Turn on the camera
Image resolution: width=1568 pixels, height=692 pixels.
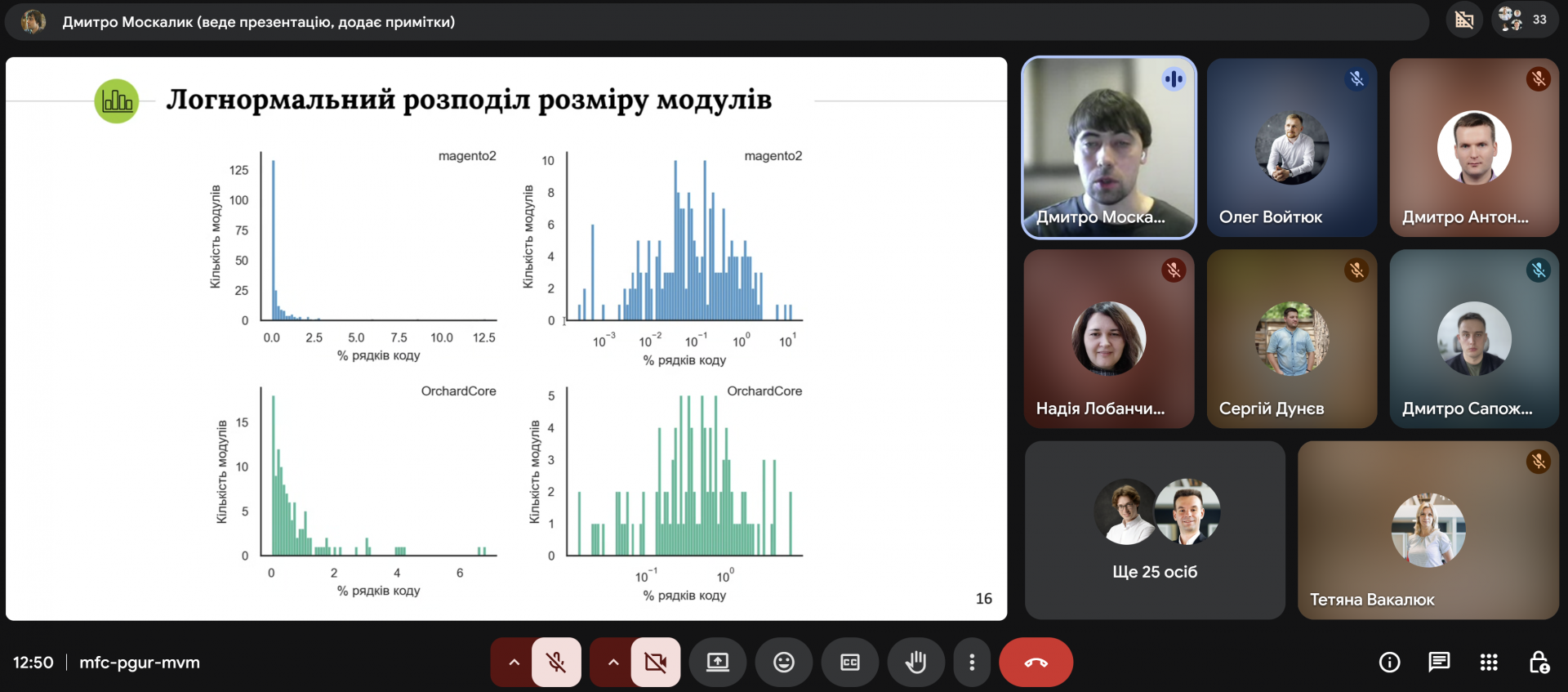[x=655, y=662]
